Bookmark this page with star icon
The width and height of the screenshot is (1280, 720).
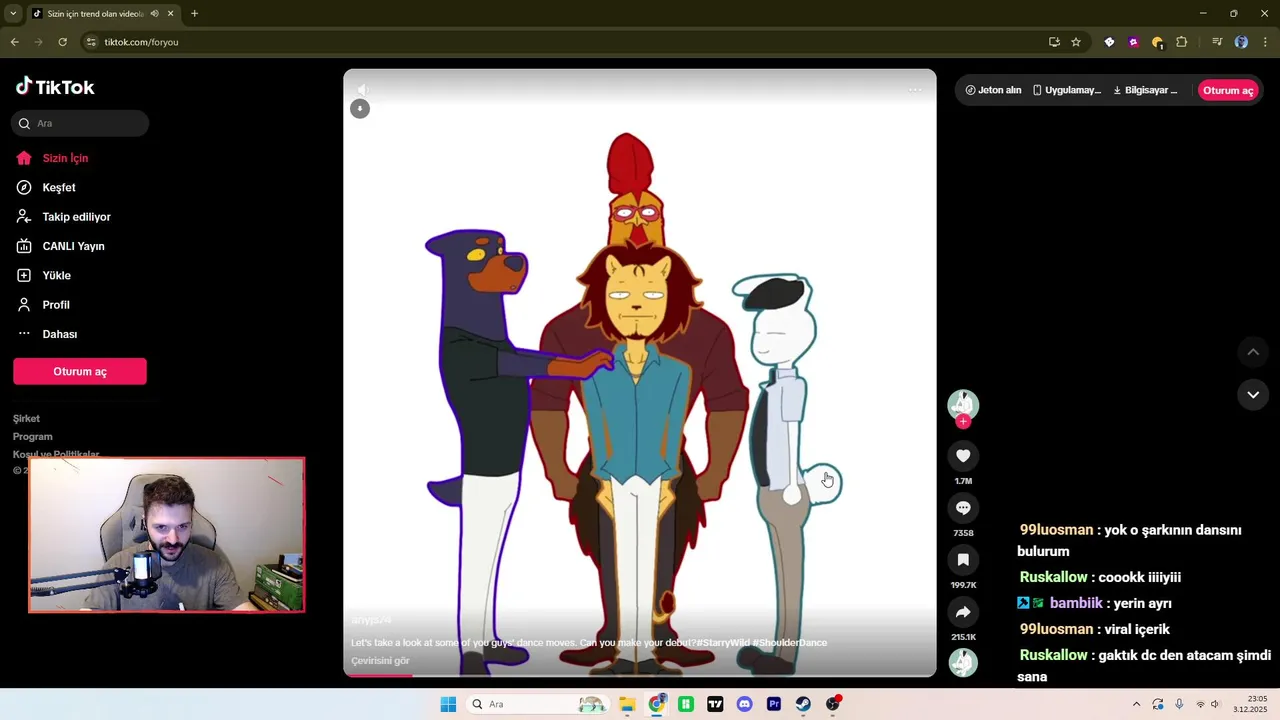tap(1076, 42)
